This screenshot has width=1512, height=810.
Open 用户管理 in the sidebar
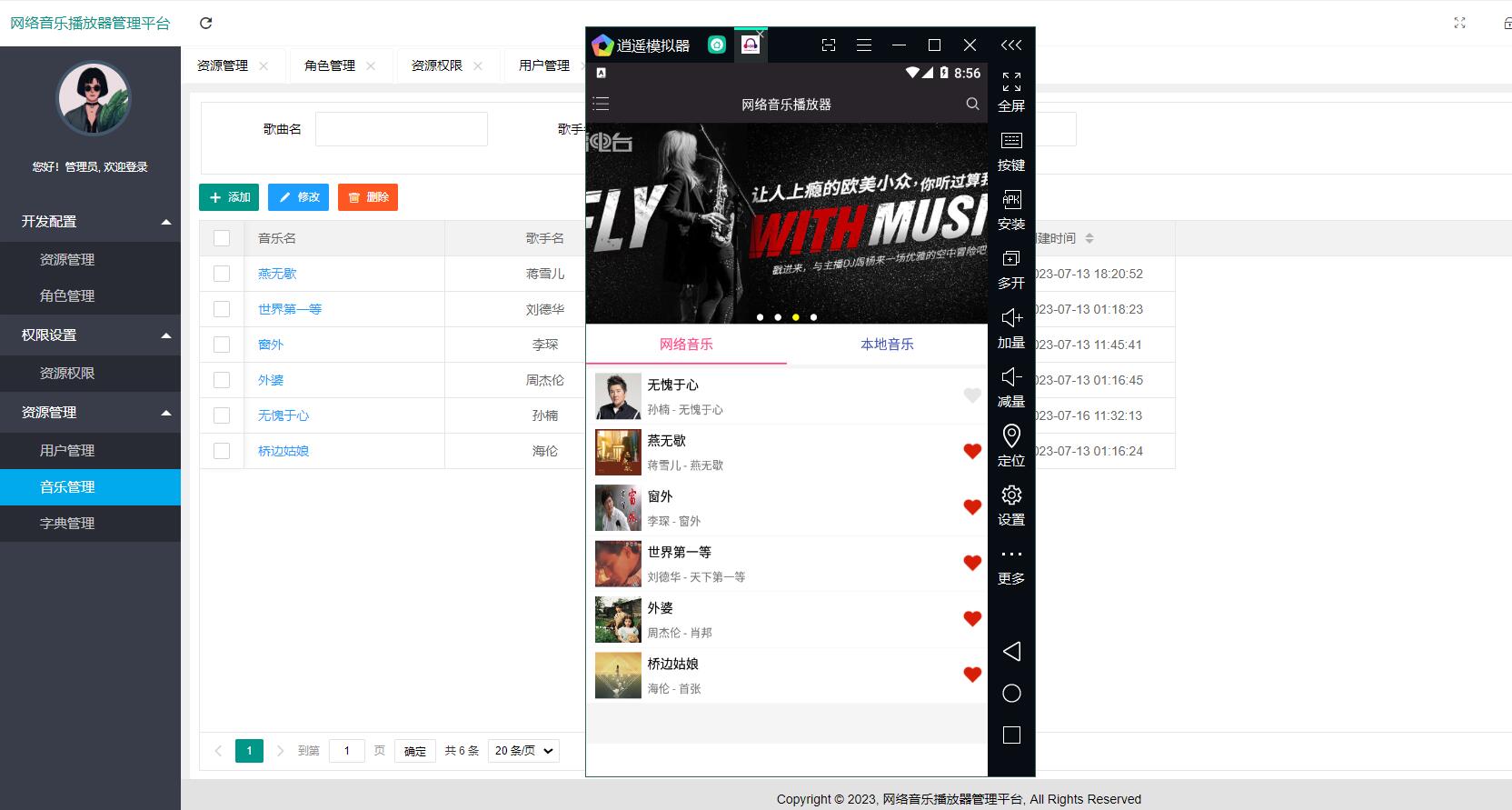point(91,451)
